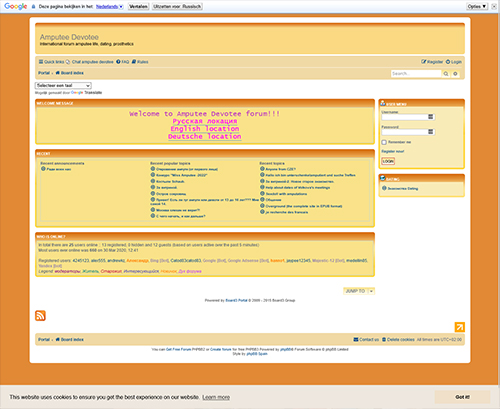Click the orange RSS feed icon
Viewport: 500px width, 409px height.
(40, 315)
